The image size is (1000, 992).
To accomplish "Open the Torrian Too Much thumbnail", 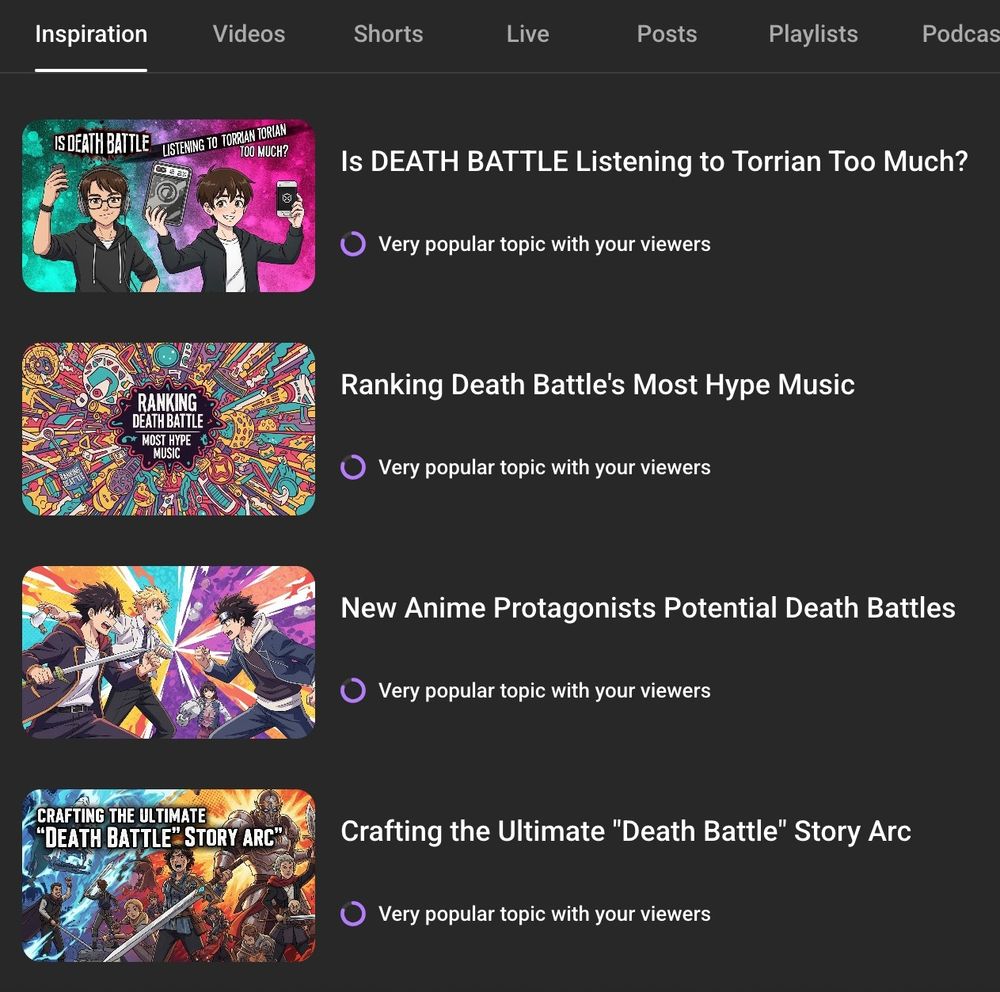I will click(168, 205).
